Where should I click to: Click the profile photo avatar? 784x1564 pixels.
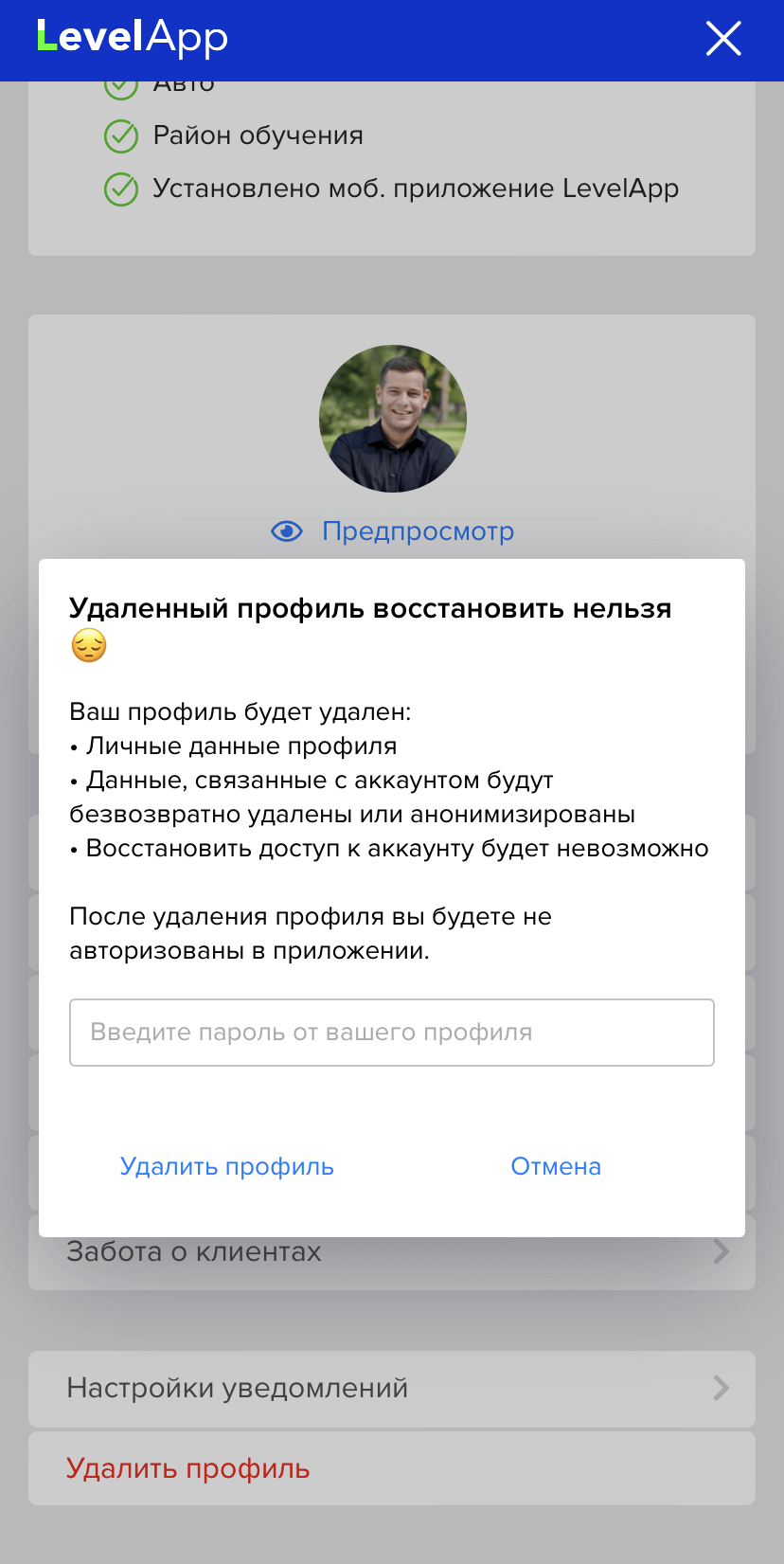point(393,419)
